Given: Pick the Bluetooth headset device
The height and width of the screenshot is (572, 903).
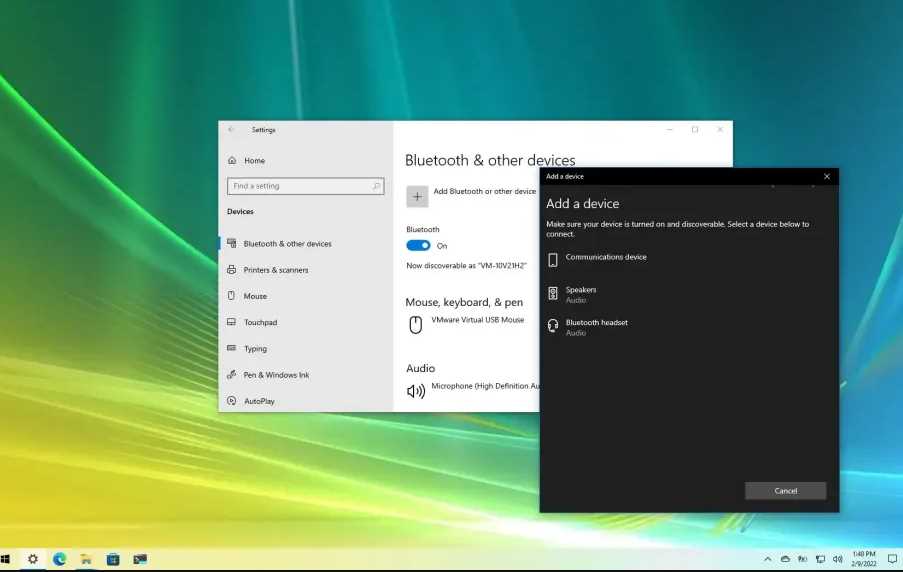Looking at the screenshot, I should click(x=596, y=327).
